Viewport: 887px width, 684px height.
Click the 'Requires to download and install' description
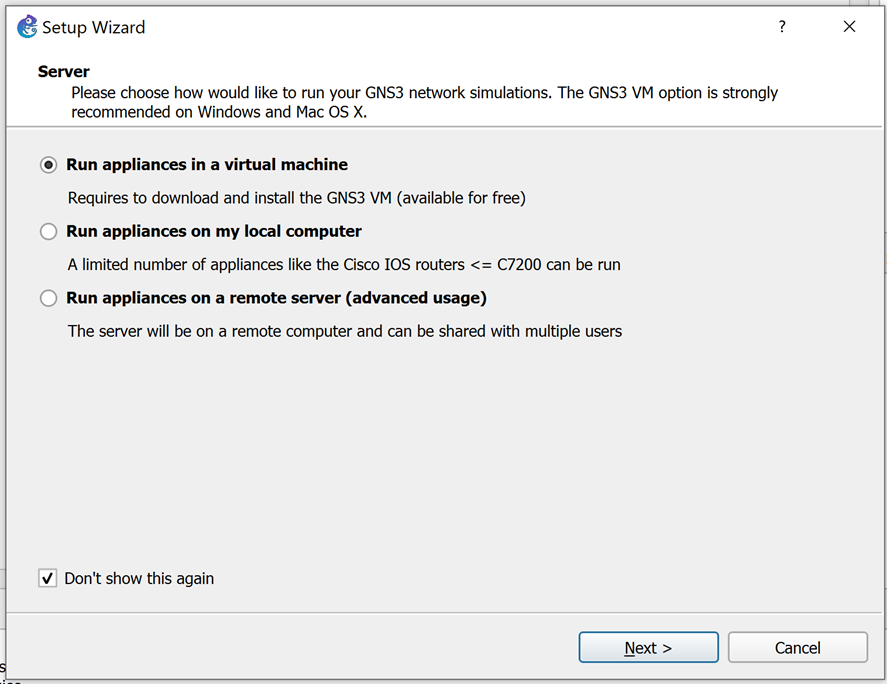click(297, 198)
